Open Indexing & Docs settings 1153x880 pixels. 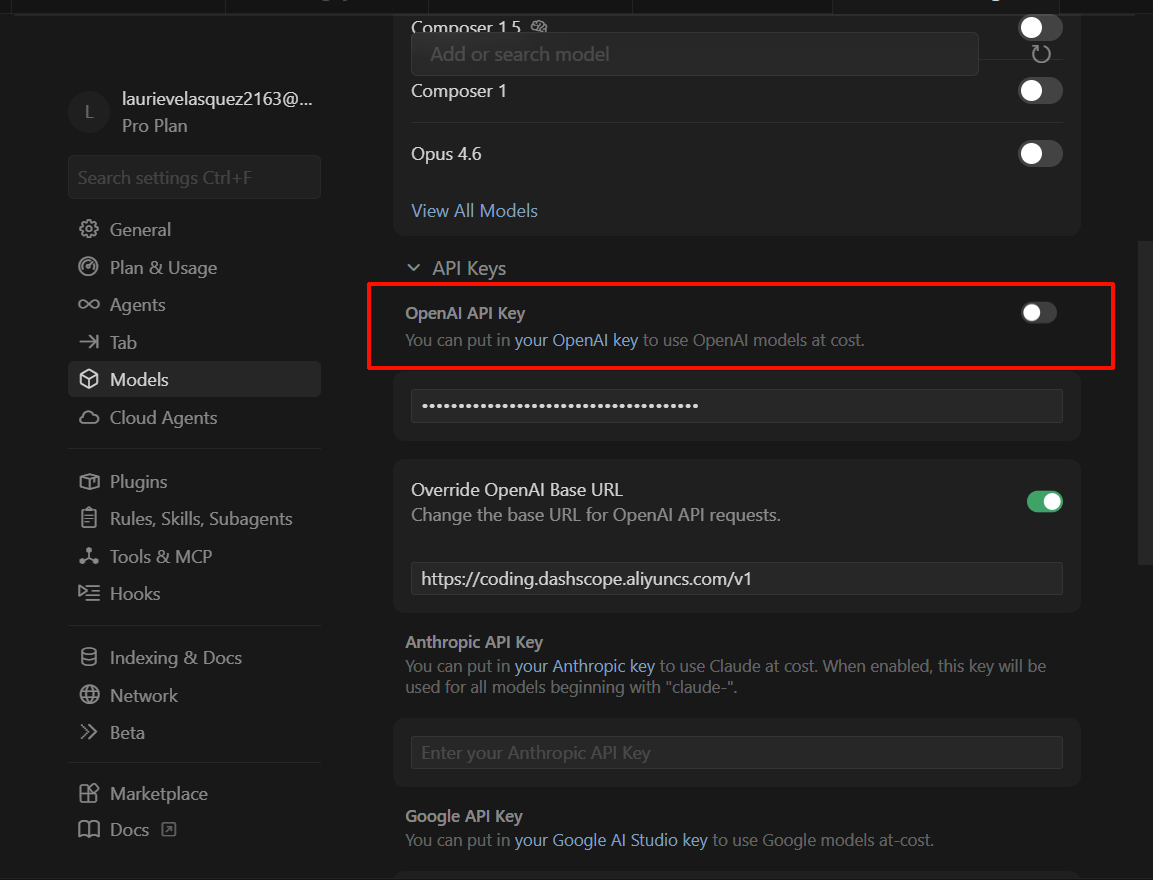tap(194, 657)
